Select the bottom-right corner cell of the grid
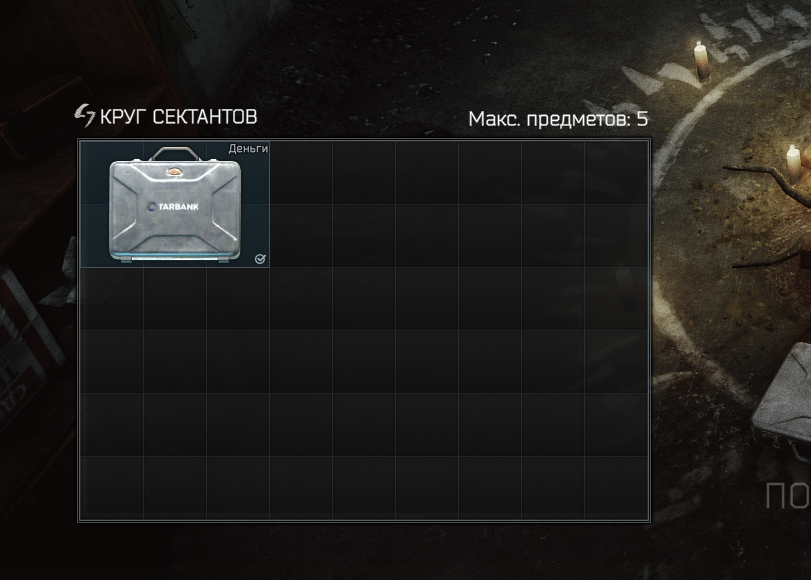 (616, 487)
